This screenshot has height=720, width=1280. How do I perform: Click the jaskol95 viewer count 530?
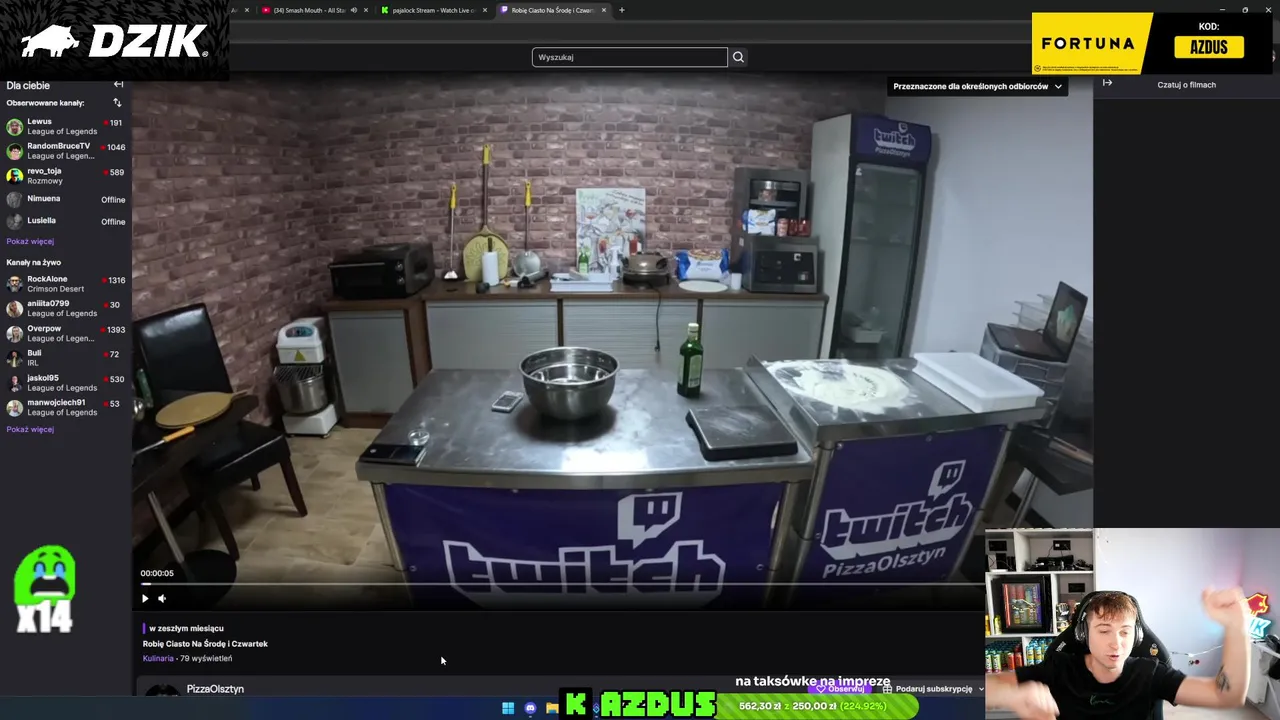point(117,379)
